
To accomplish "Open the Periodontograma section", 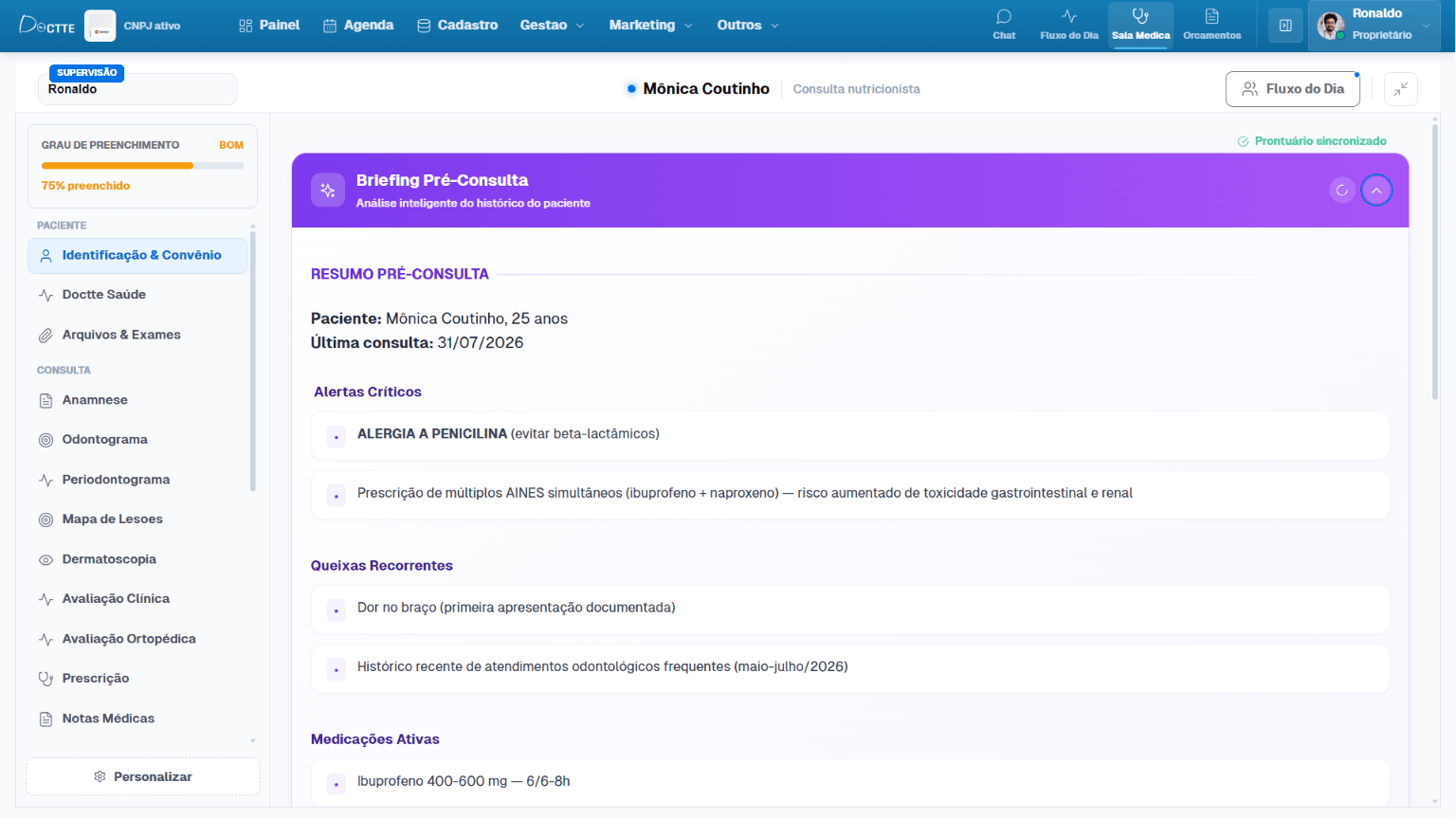I will [138, 480].
